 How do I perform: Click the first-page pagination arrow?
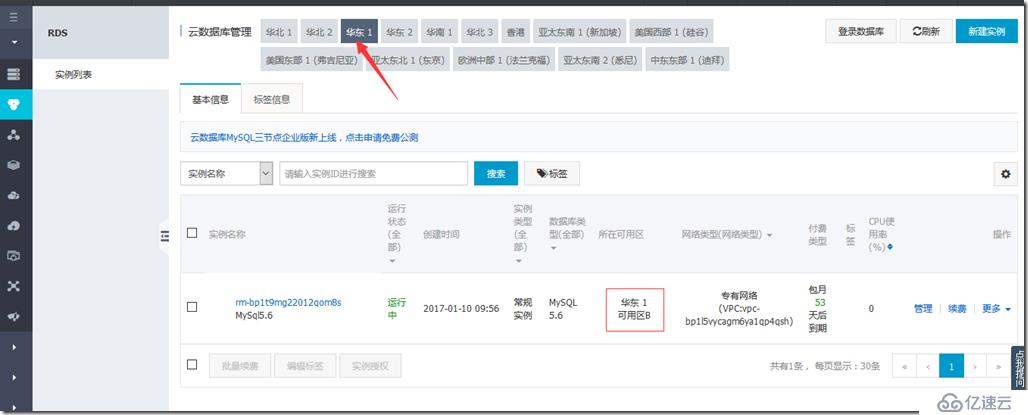click(x=904, y=366)
